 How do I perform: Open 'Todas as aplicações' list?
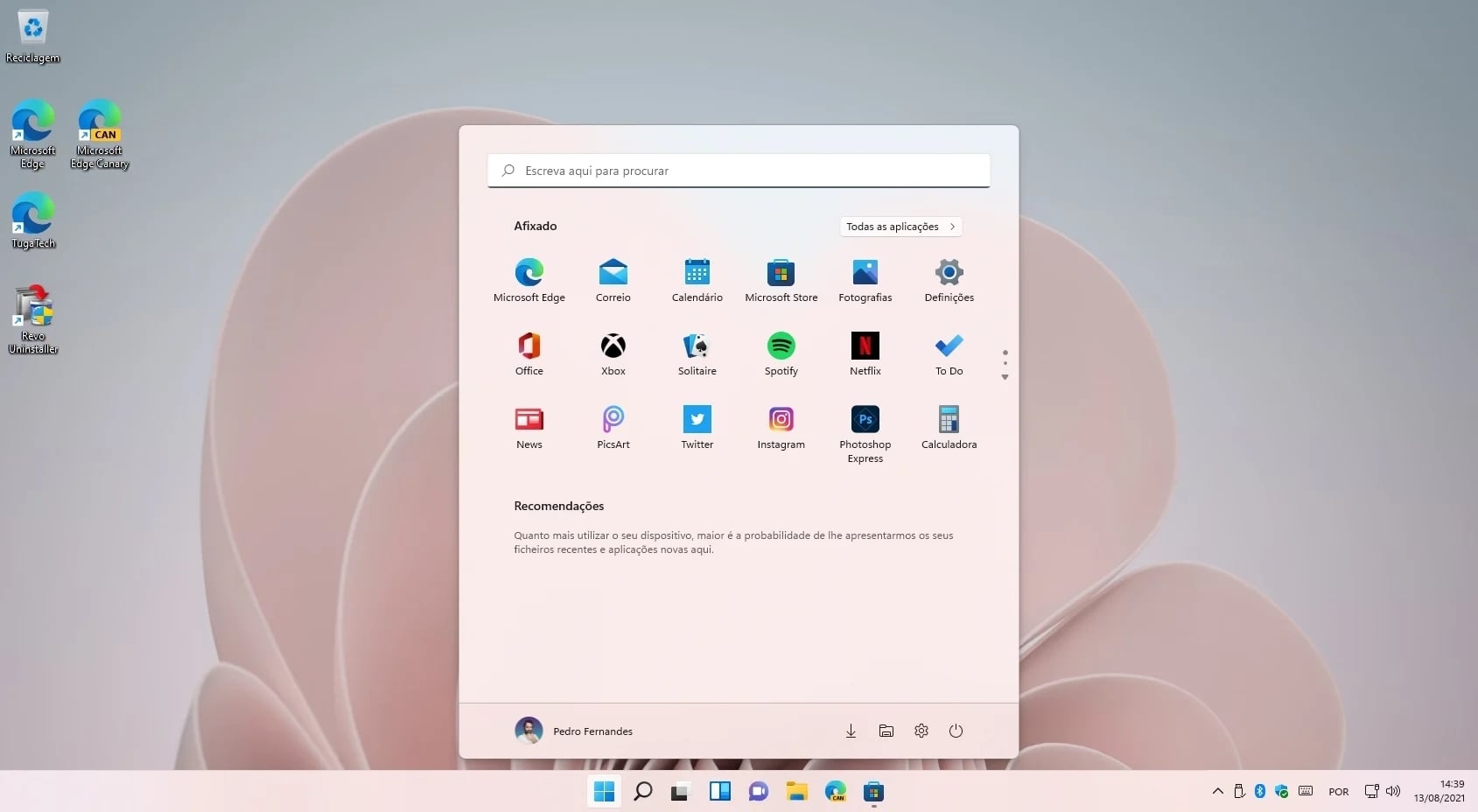900,227
